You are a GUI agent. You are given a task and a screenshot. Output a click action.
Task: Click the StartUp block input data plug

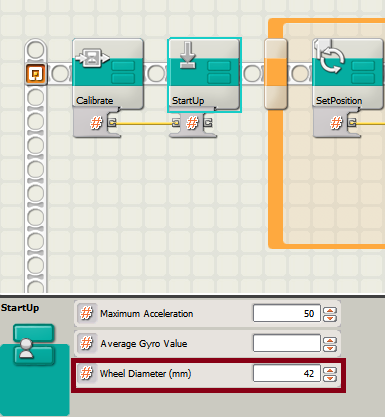(176, 123)
